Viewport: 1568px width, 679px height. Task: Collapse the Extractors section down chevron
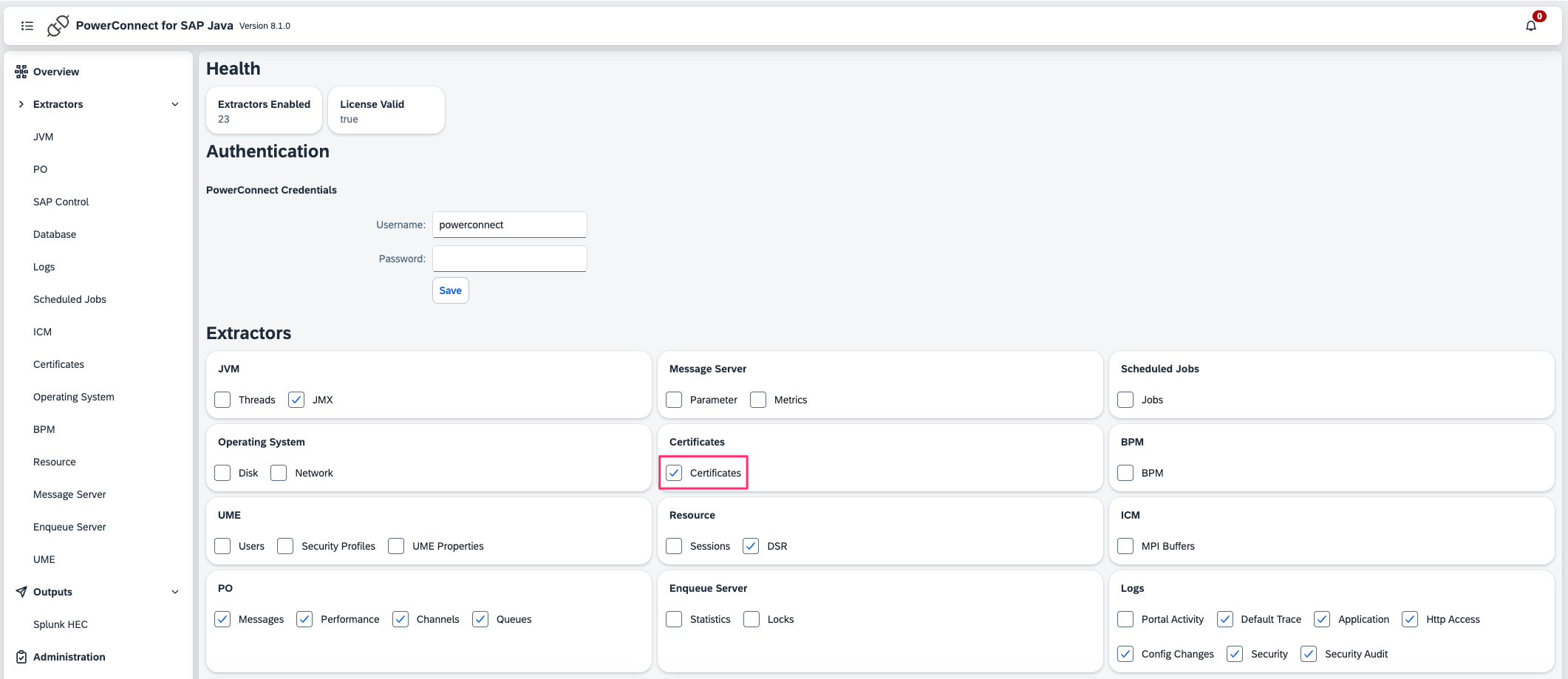(x=175, y=104)
